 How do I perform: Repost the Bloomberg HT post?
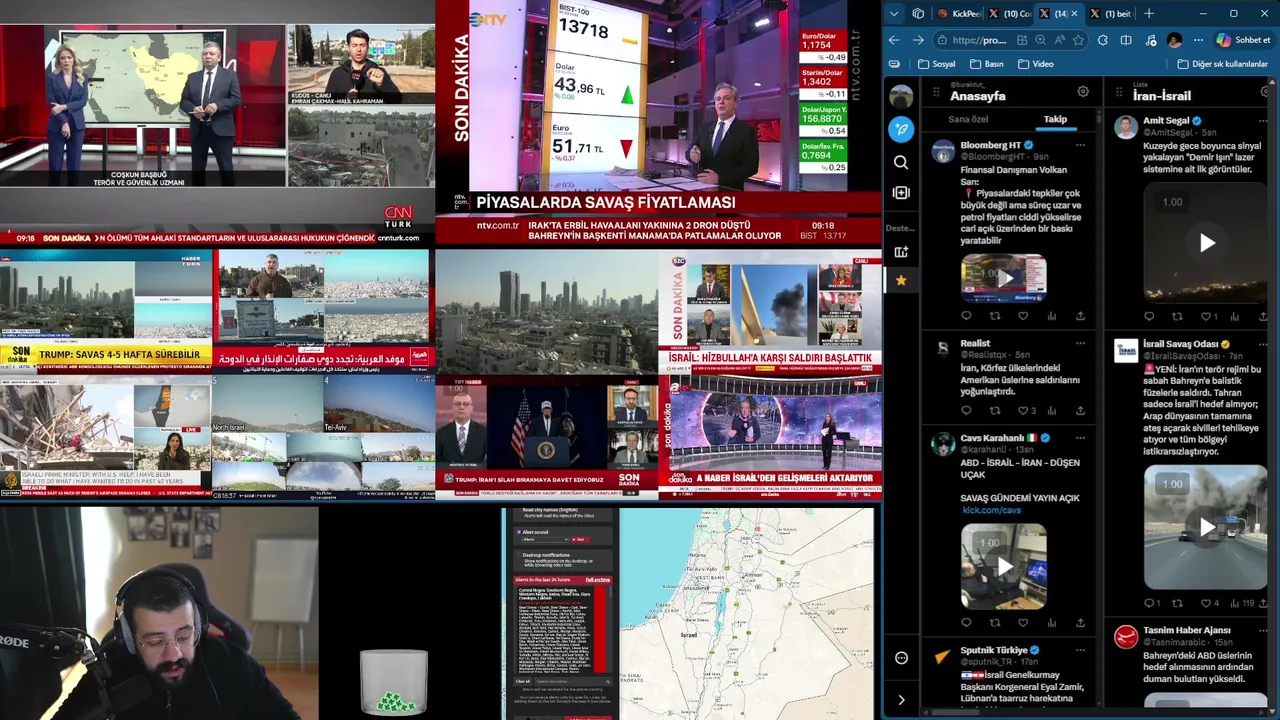pyautogui.click(x=994, y=316)
